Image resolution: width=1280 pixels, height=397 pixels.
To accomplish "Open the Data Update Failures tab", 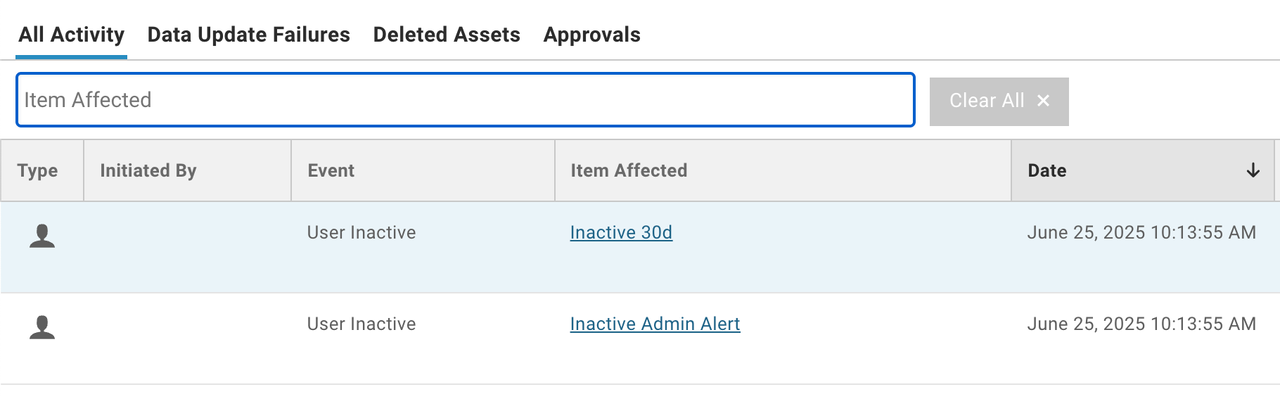I will [248, 35].
